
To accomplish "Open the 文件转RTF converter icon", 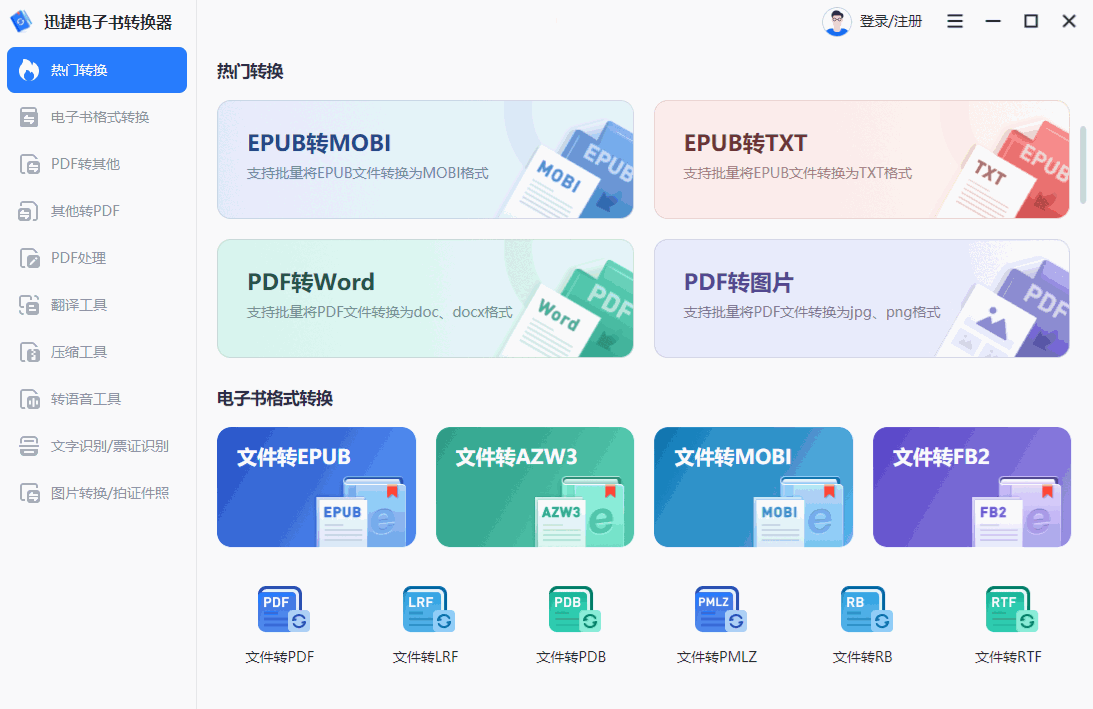I will pyautogui.click(x=1011, y=609).
